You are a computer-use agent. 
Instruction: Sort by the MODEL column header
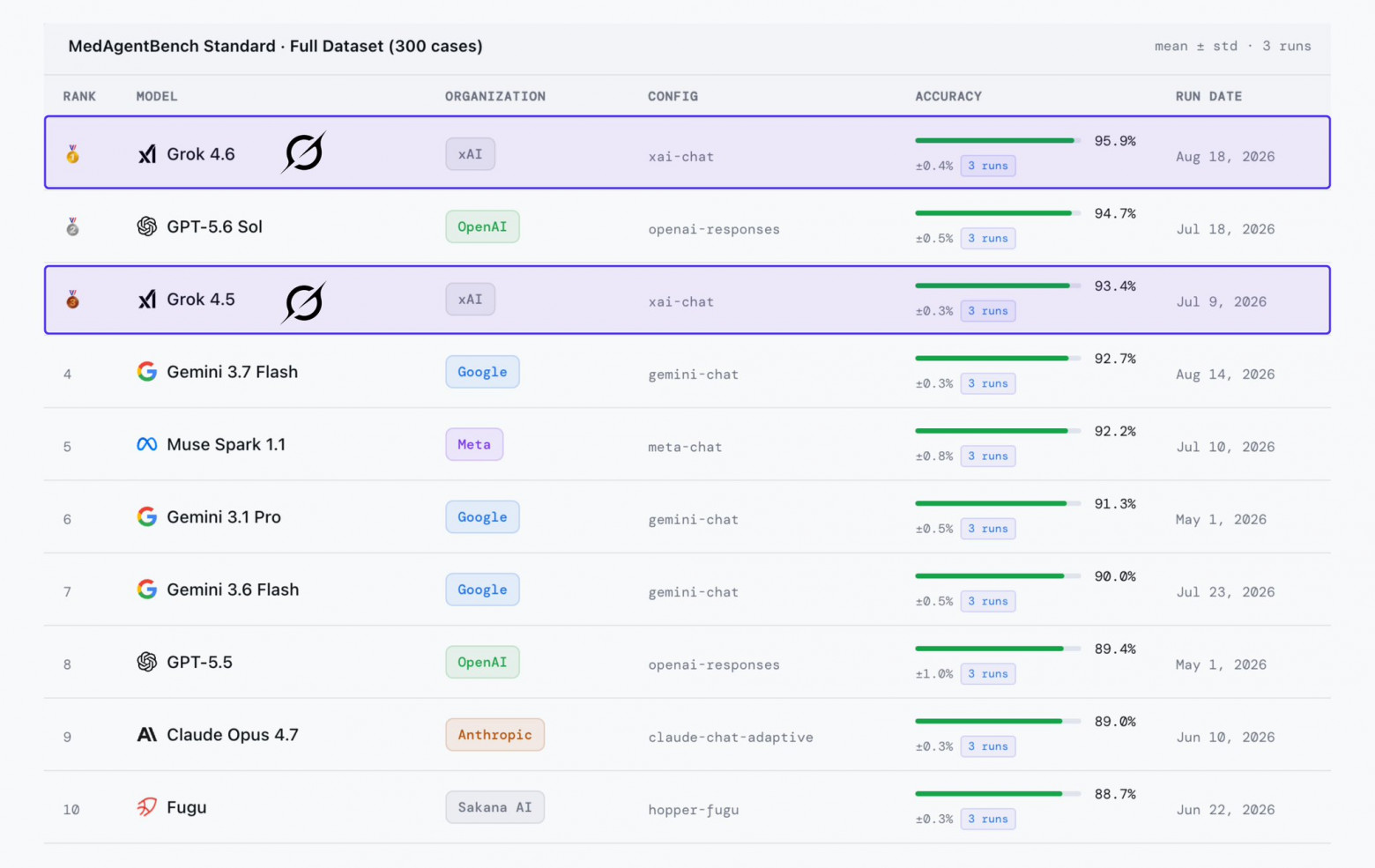point(157,96)
